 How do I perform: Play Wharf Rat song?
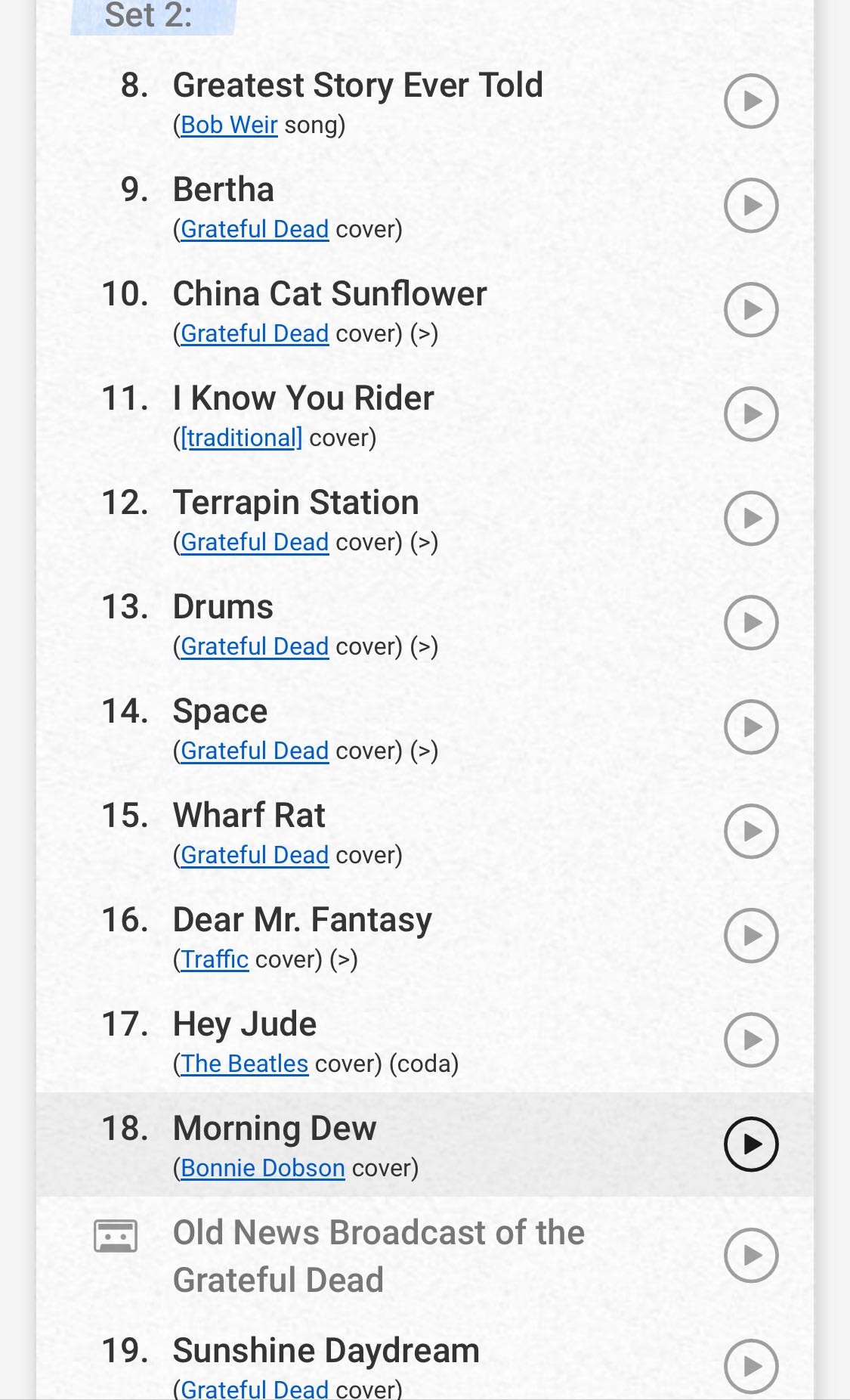[x=751, y=831]
